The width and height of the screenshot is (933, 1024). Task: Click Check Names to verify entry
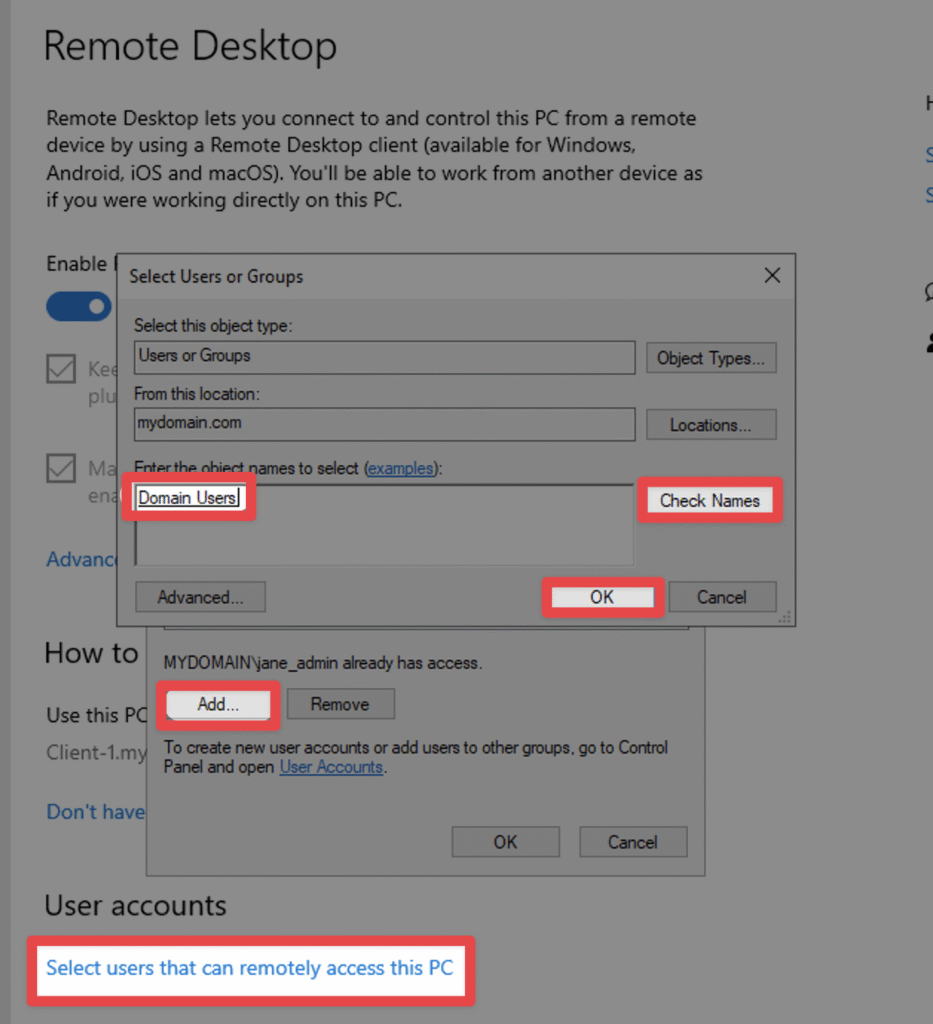coord(710,501)
